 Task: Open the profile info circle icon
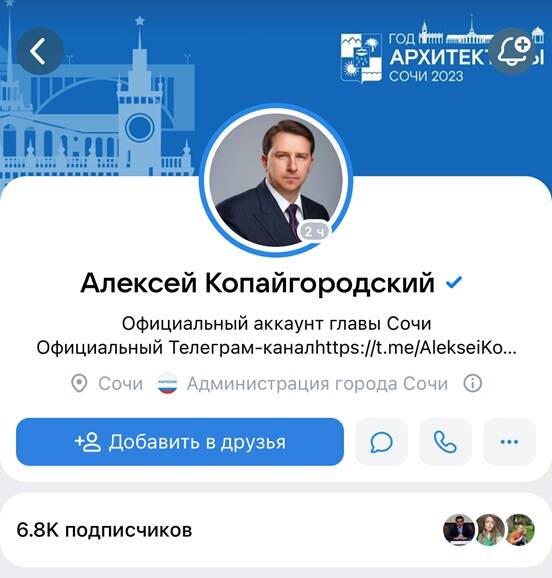pos(472,383)
